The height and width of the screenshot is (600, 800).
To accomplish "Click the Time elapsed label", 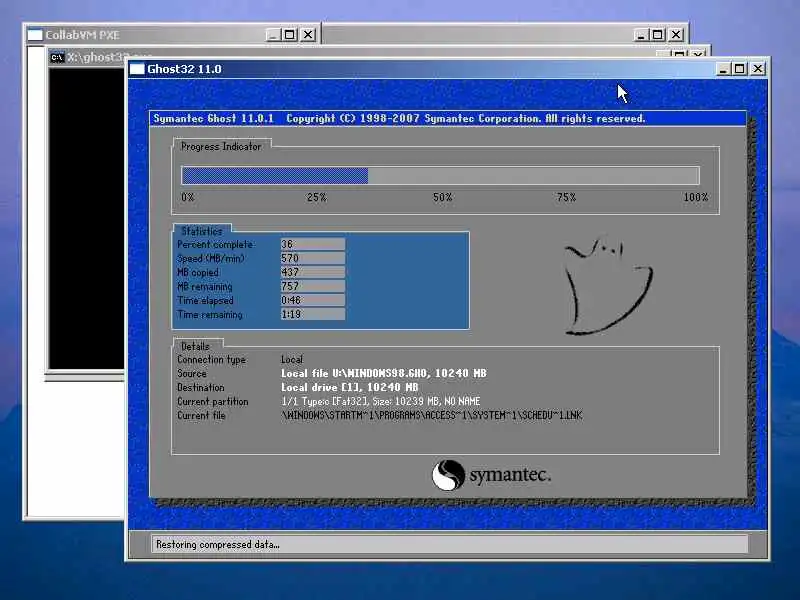I will pos(205,301).
